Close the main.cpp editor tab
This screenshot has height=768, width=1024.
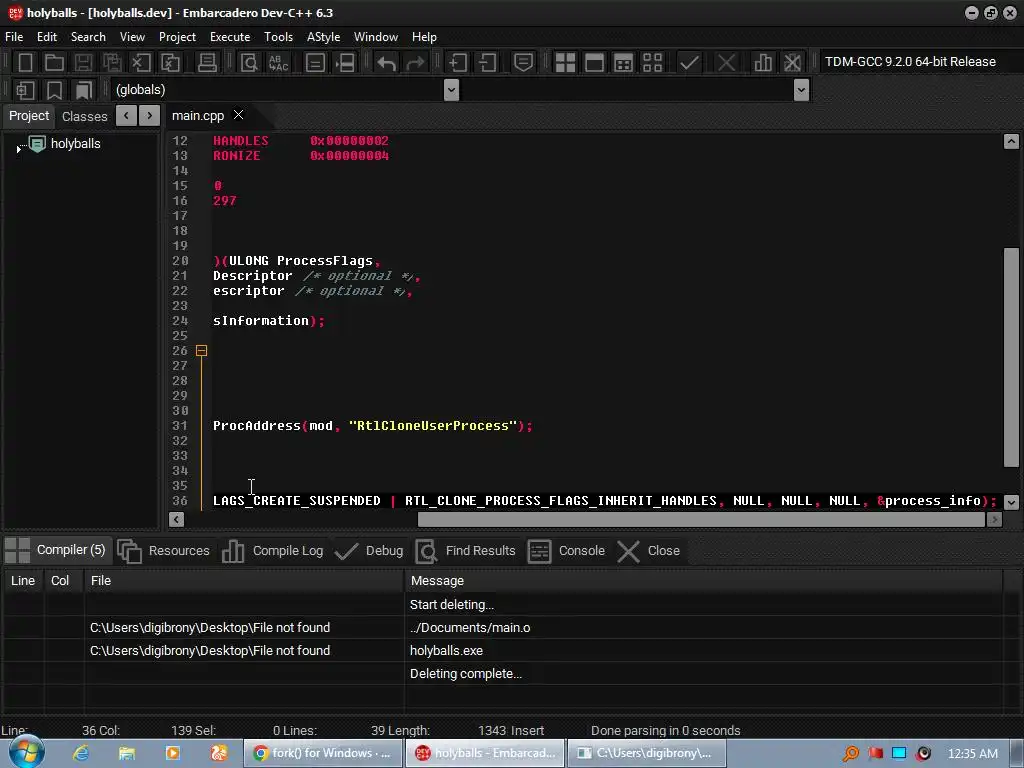tap(239, 115)
